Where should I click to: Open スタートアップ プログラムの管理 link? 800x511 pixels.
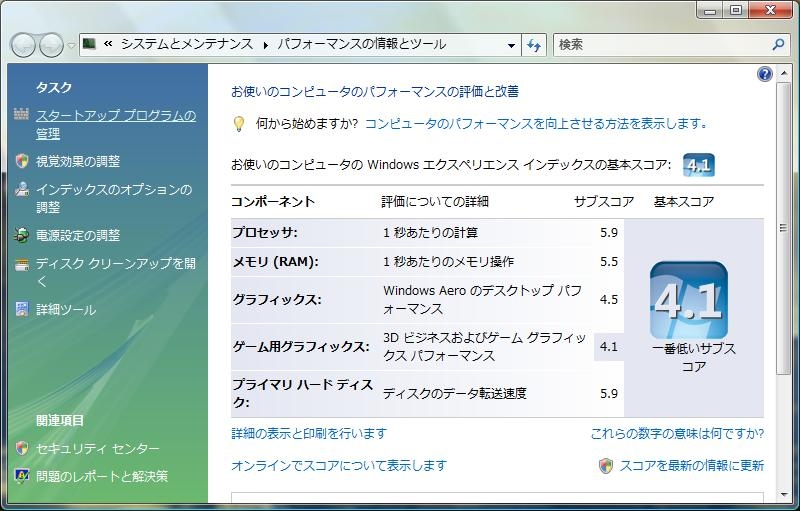[116, 124]
